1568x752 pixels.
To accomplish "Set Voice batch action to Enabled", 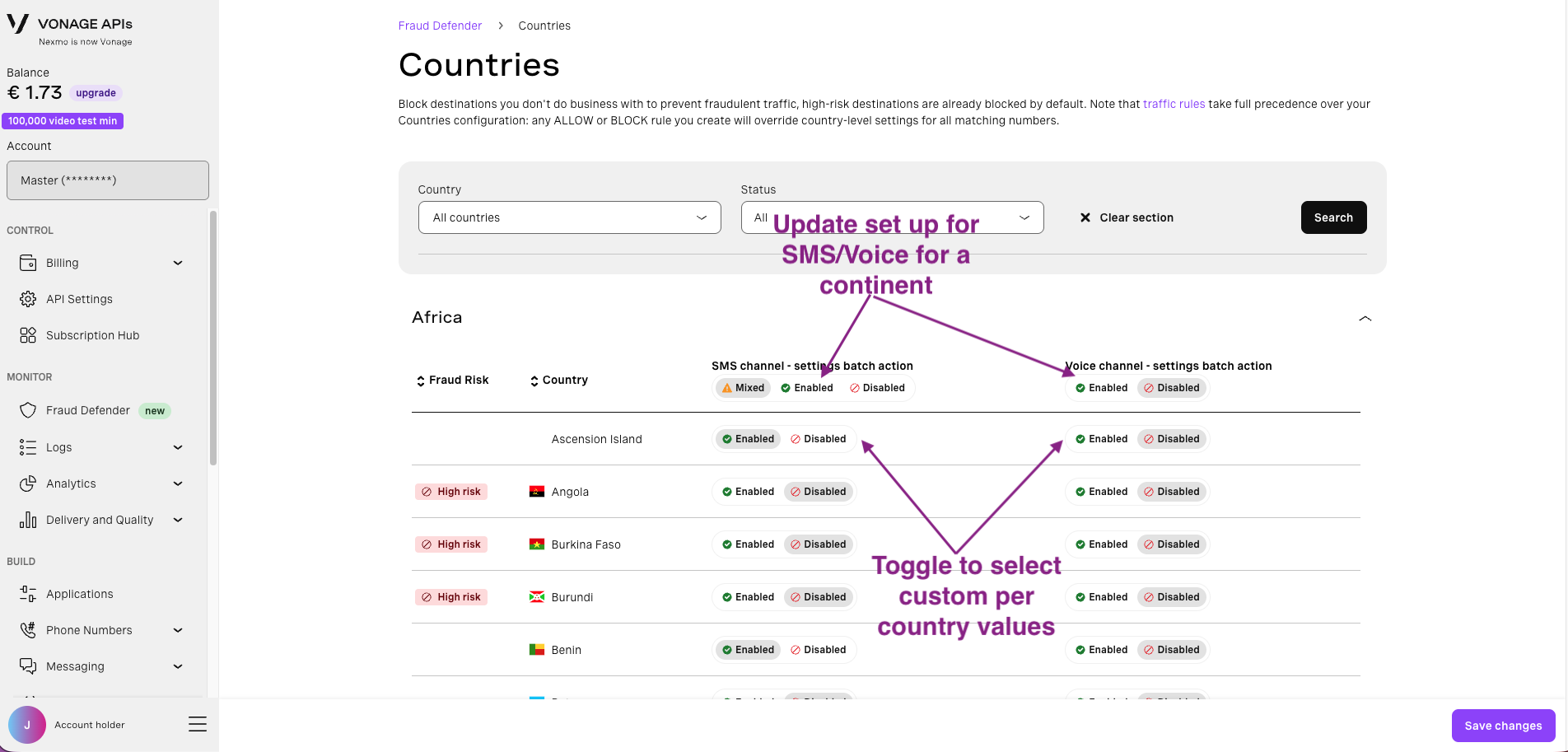I will coord(1101,388).
